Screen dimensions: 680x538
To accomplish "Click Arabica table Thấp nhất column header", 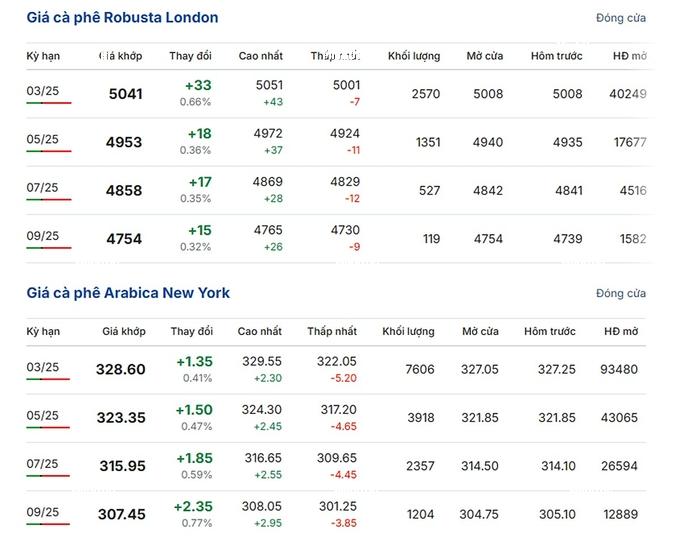I will [x=332, y=331].
